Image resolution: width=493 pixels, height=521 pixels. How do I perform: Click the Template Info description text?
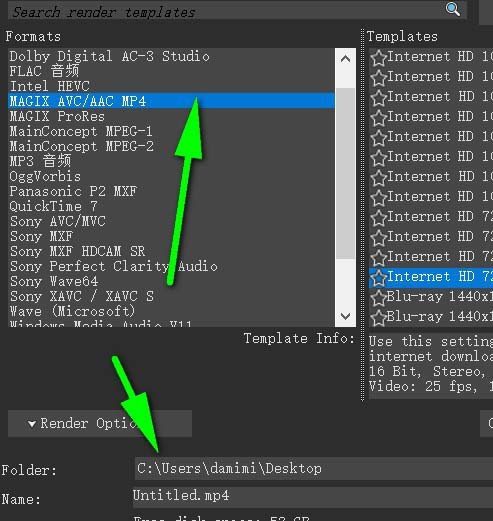click(x=431, y=365)
